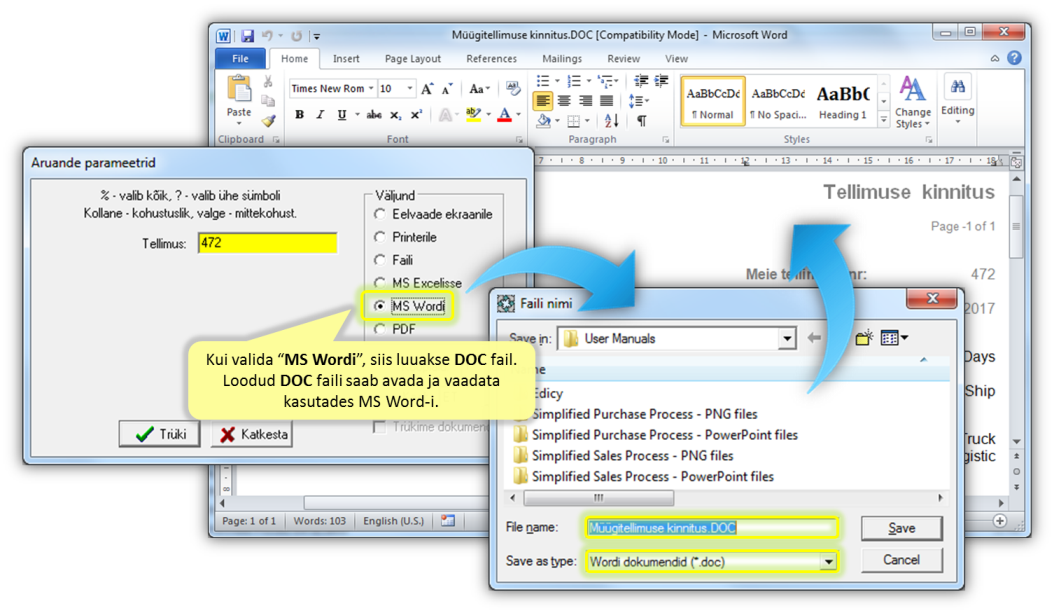This screenshot has height=613, width=1054.
Task: Switch to the Review ribbon tab
Action: pyautogui.click(x=623, y=58)
